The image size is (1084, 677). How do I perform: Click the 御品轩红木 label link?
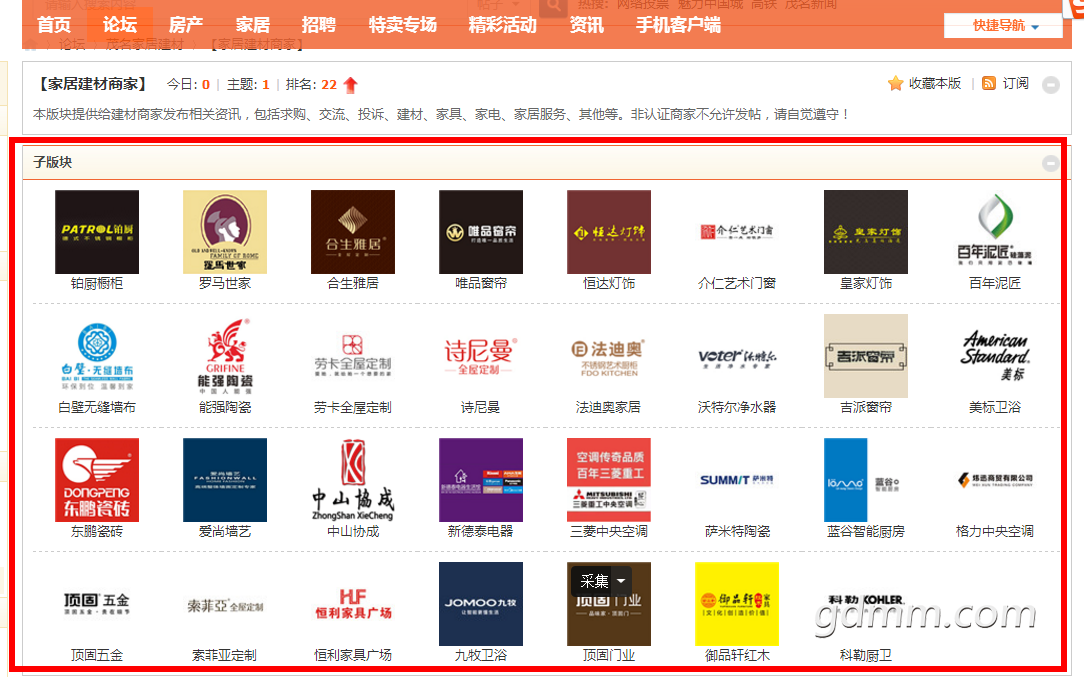[x=737, y=656]
